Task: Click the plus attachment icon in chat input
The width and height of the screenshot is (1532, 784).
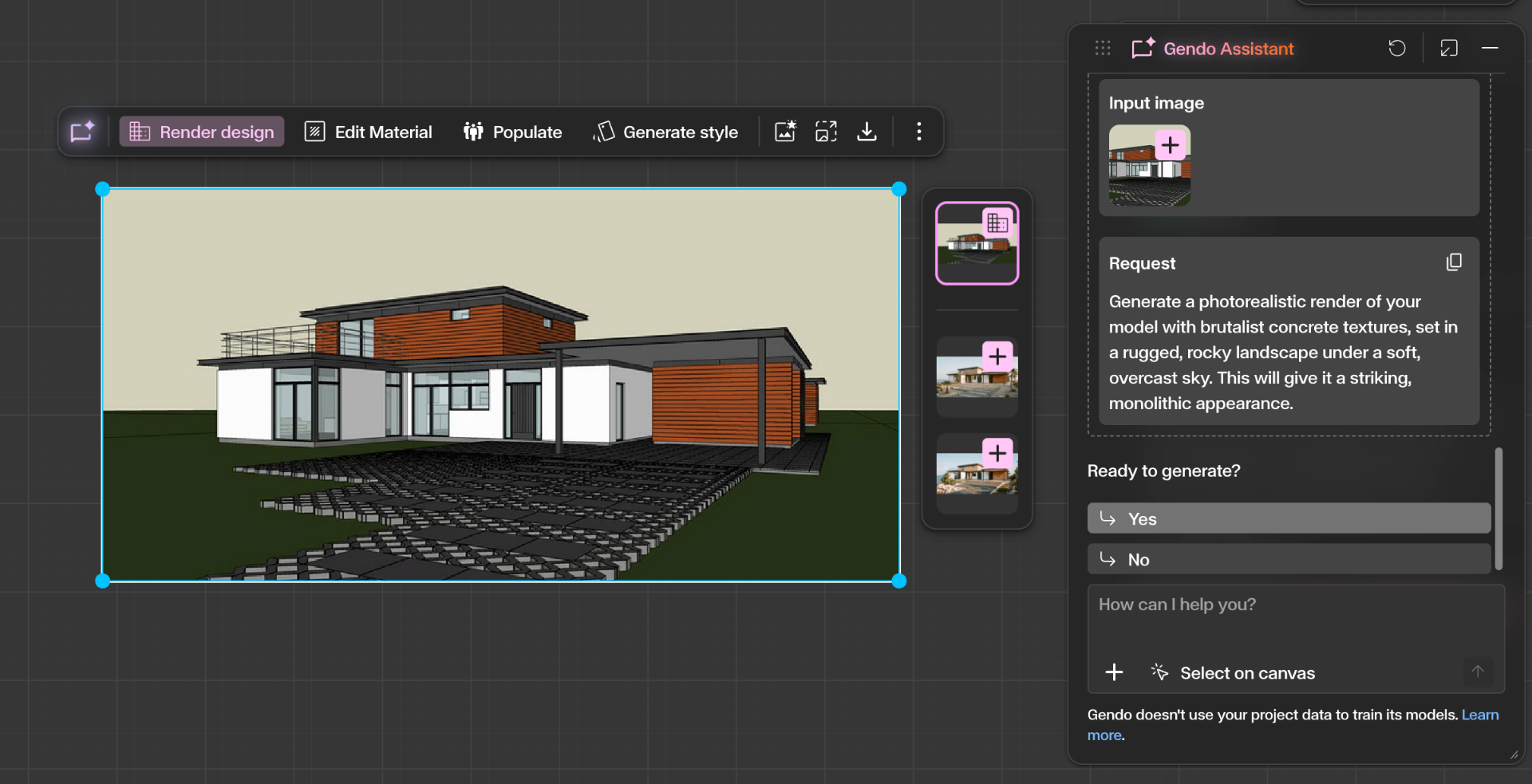Action: (1114, 672)
